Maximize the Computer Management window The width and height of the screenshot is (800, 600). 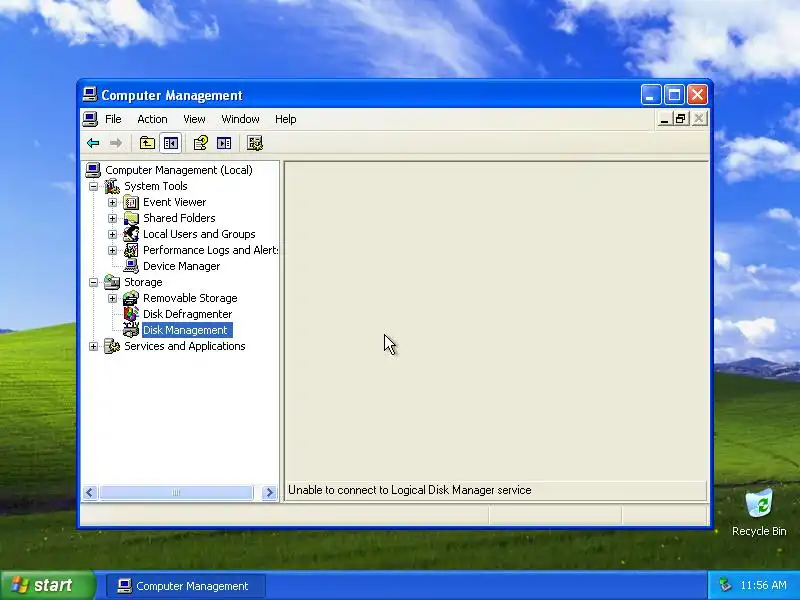click(674, 95)
